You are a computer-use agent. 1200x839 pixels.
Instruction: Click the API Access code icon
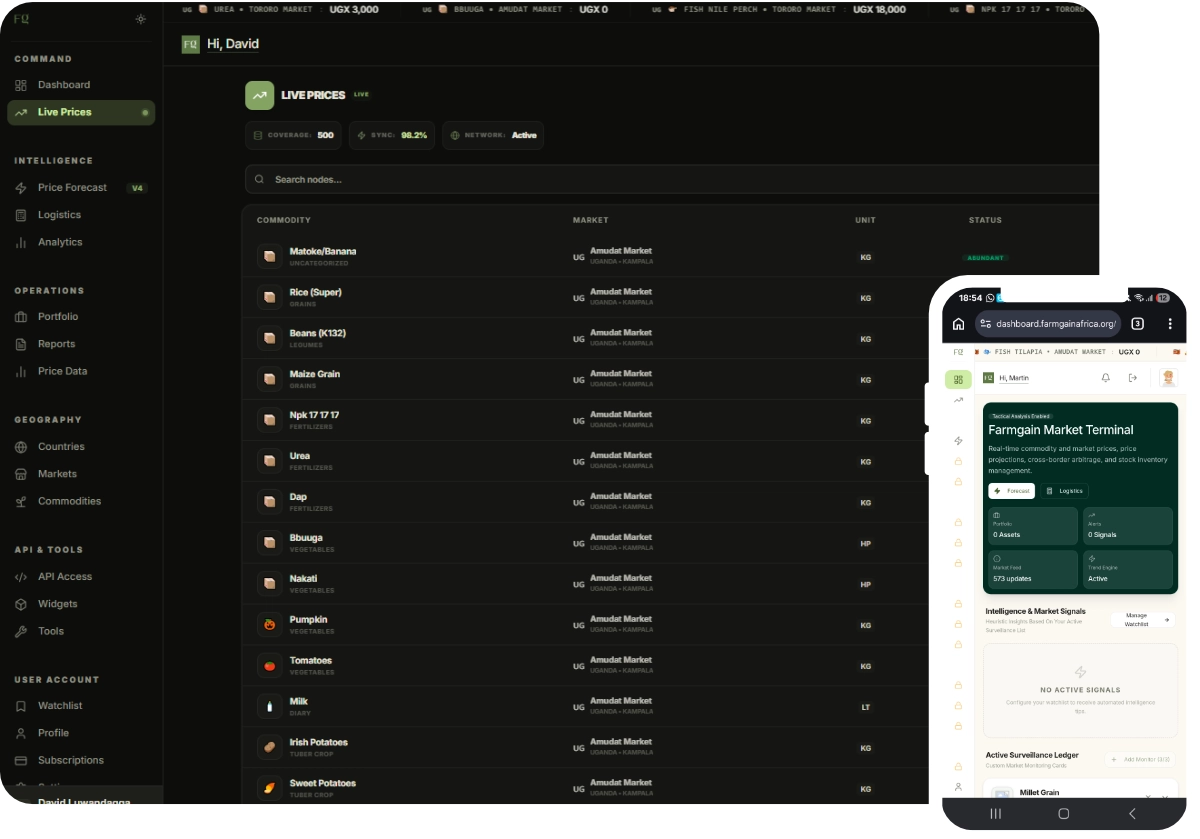click(x=21, y=577)
